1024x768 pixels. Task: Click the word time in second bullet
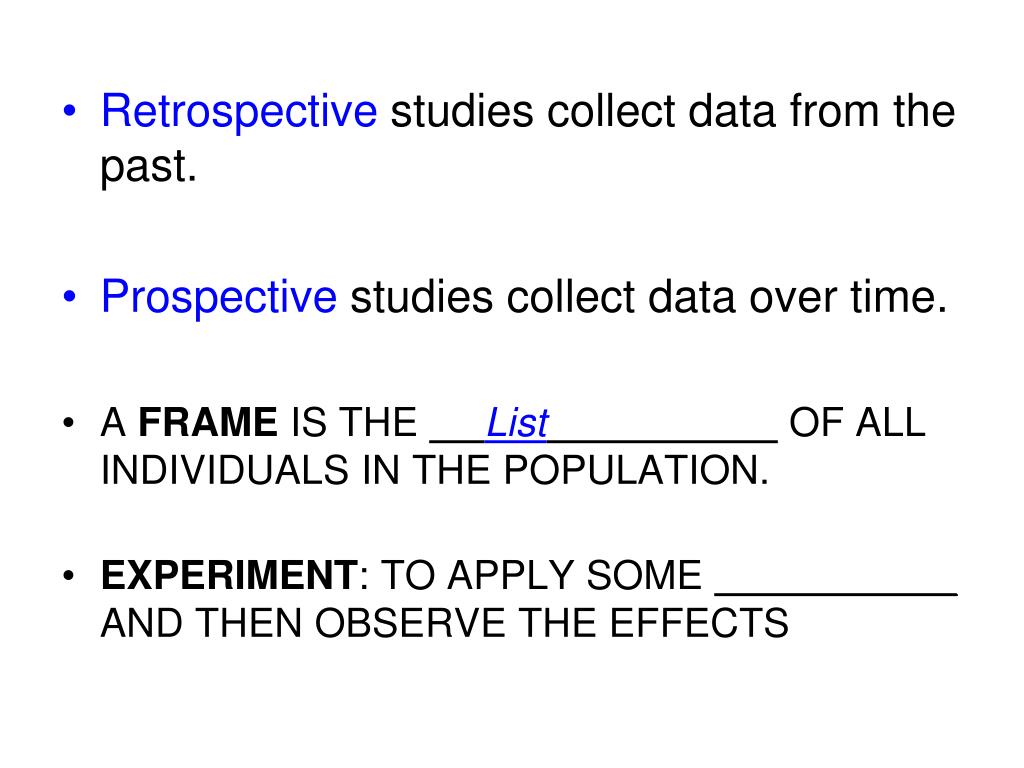pos(896,297)
